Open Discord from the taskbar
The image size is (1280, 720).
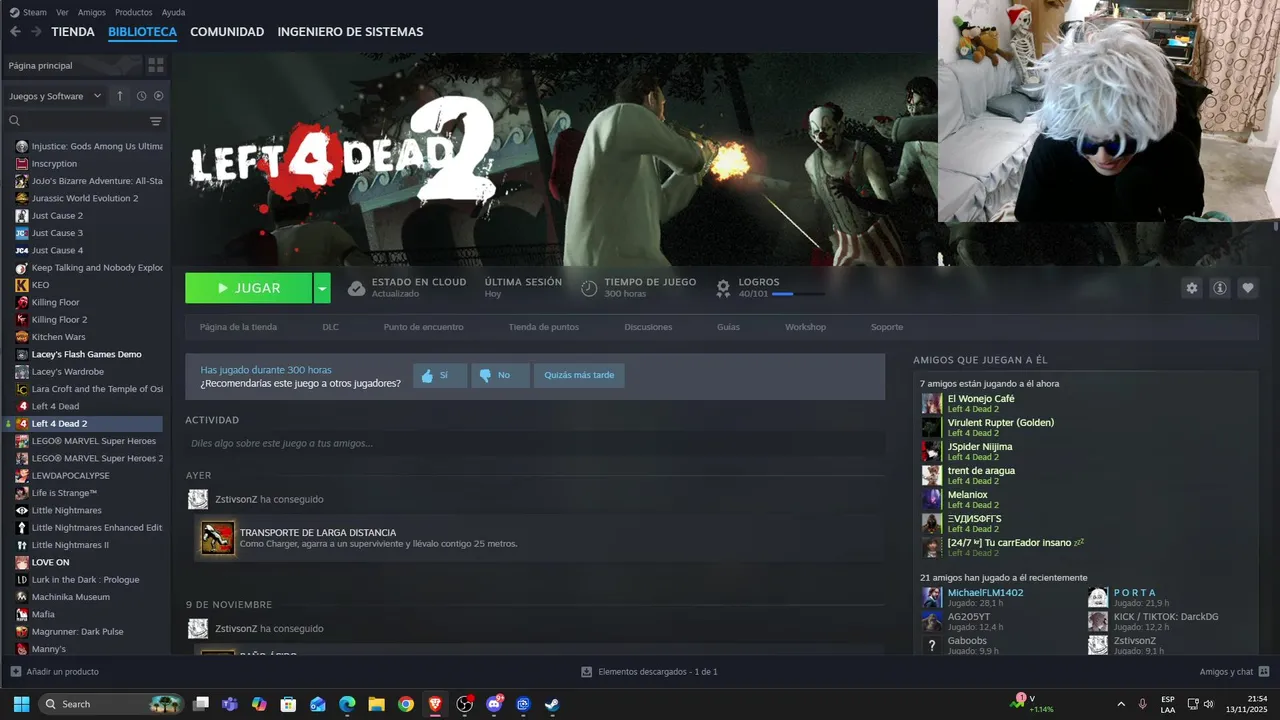point(493,704)
